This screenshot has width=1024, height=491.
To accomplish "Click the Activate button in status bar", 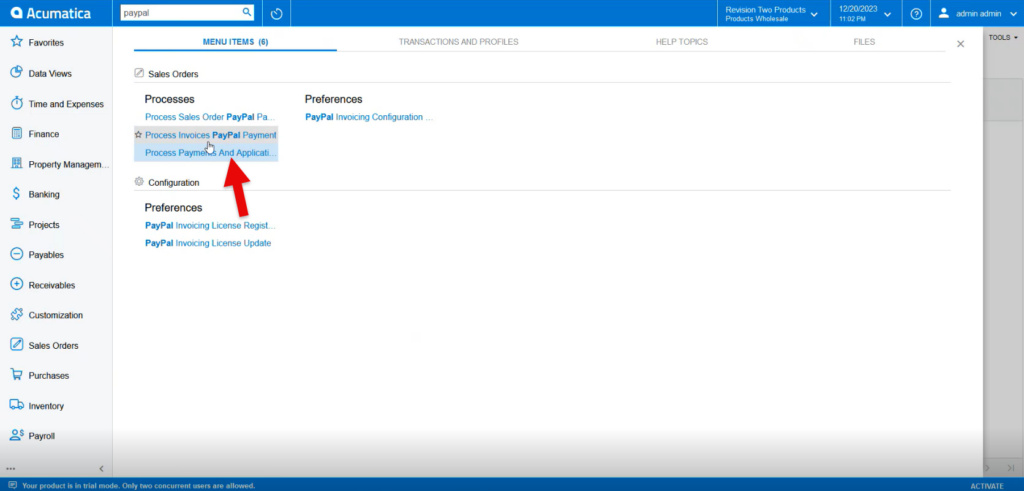I will pos(987,486).
